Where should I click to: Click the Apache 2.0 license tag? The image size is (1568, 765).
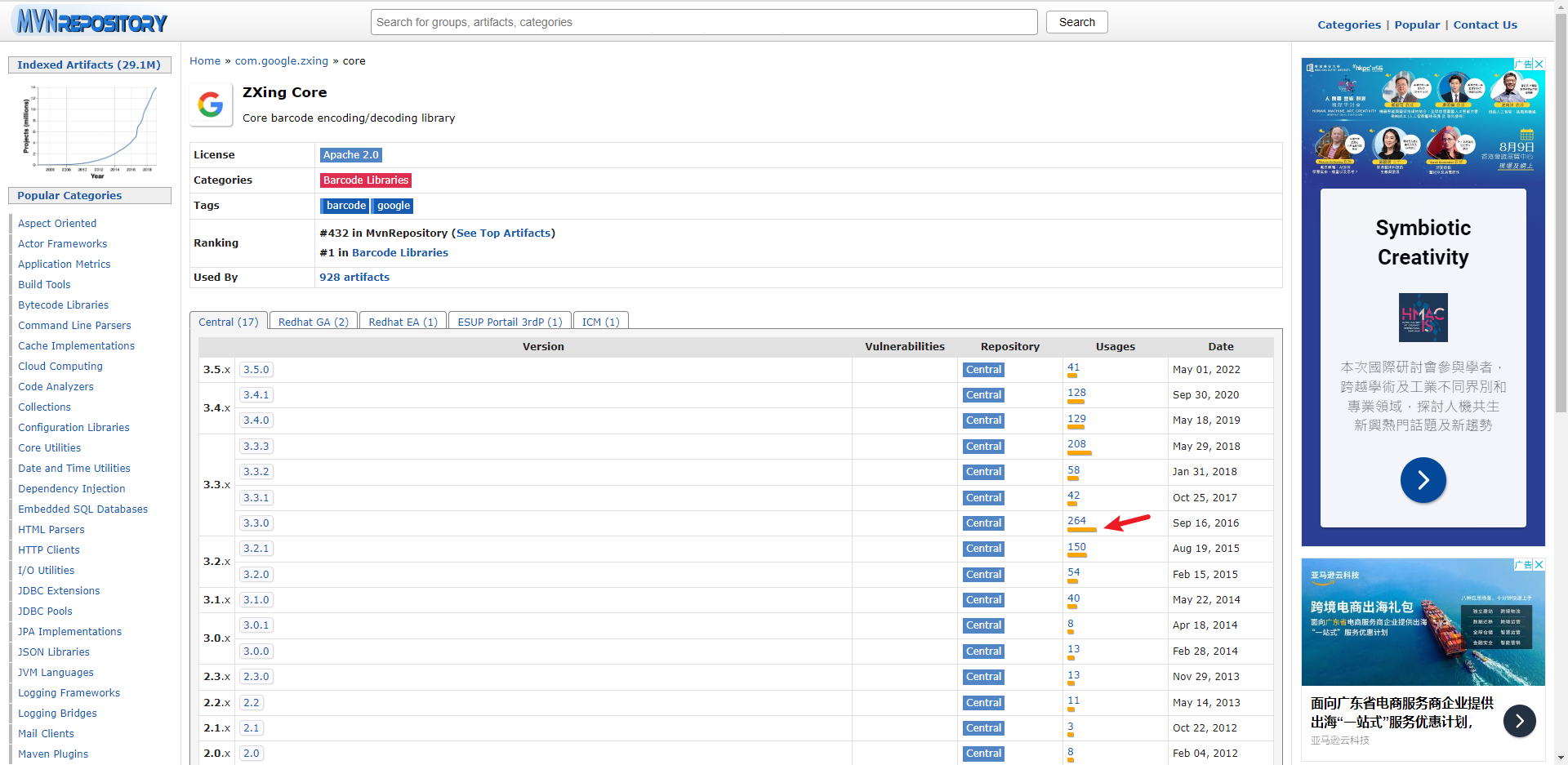(350, 154)
